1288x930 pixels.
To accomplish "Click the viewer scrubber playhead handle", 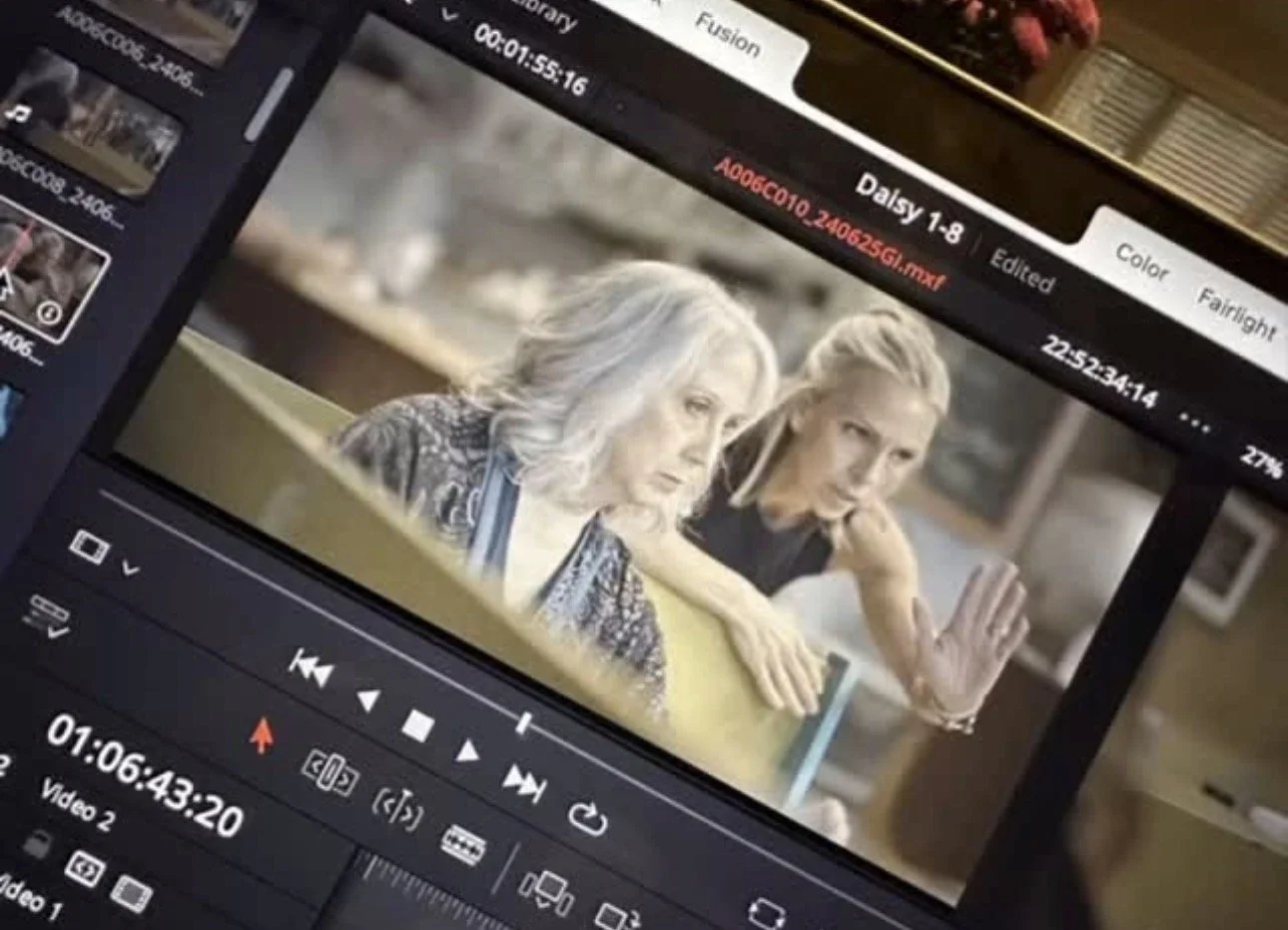I will coord(523,722).
